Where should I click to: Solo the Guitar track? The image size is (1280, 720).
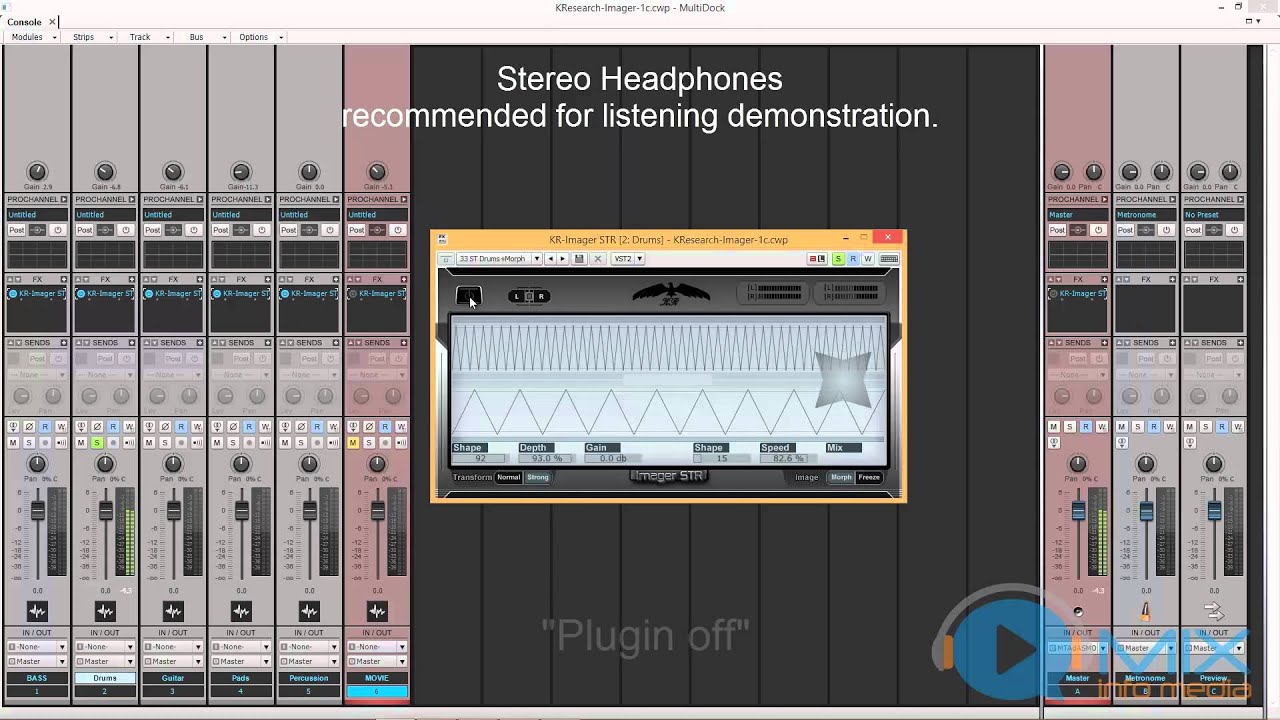click(165, 443)
